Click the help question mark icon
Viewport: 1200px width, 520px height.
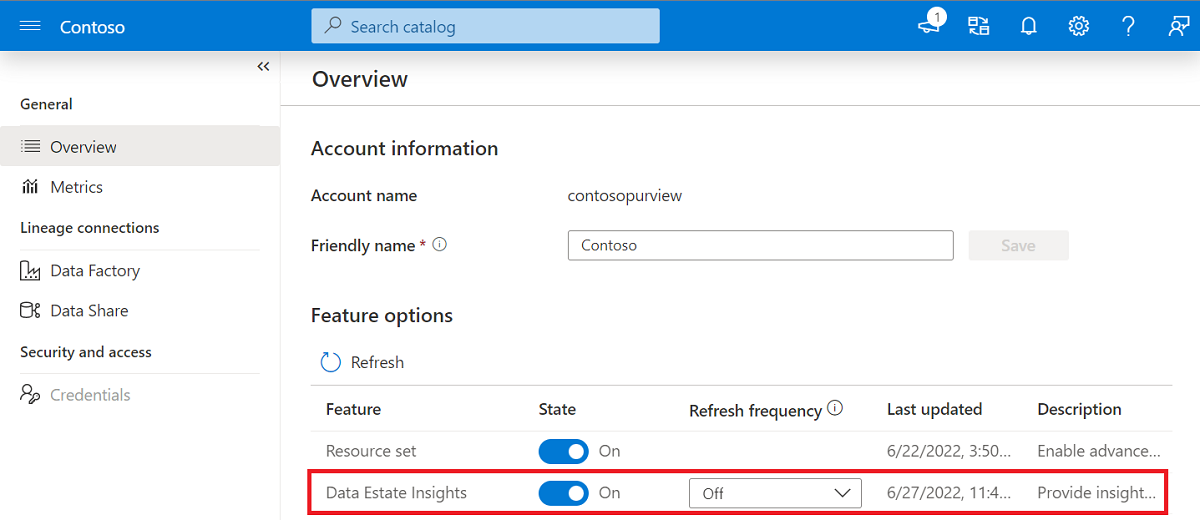(x=1128, y=27)
